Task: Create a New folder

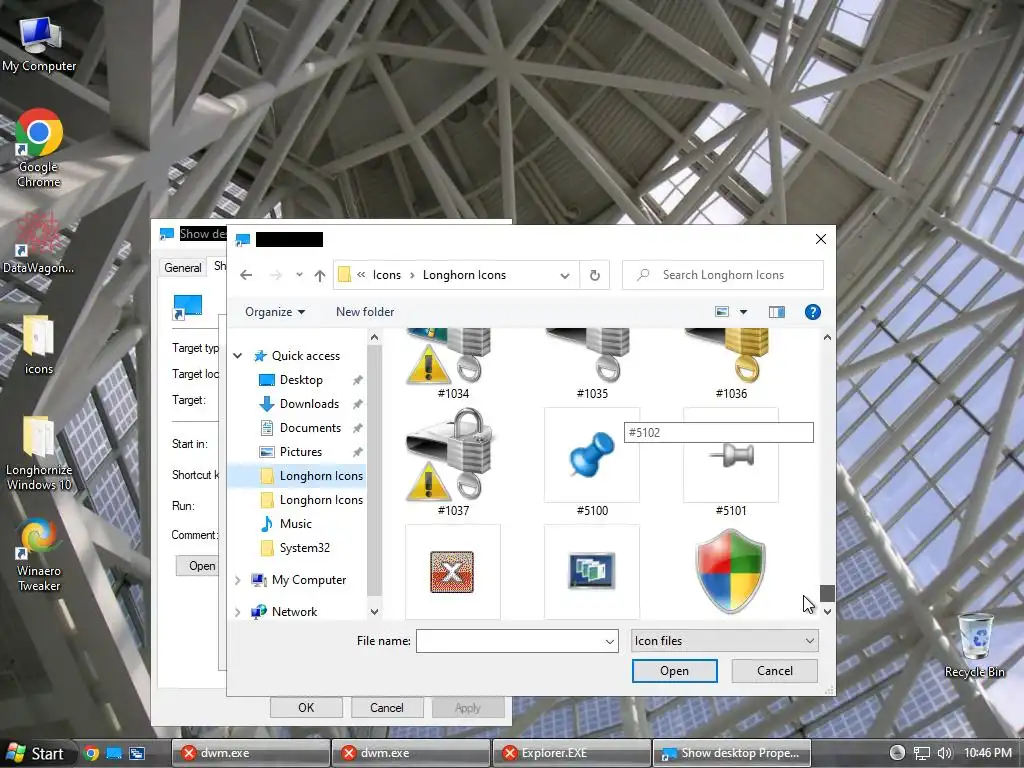Action: pos(365,312)
